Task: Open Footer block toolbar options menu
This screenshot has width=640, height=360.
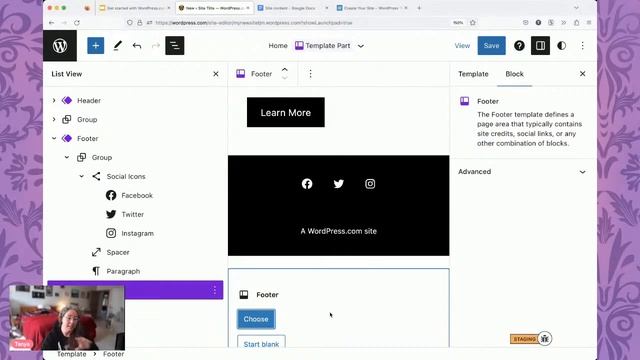Action: 311,74
